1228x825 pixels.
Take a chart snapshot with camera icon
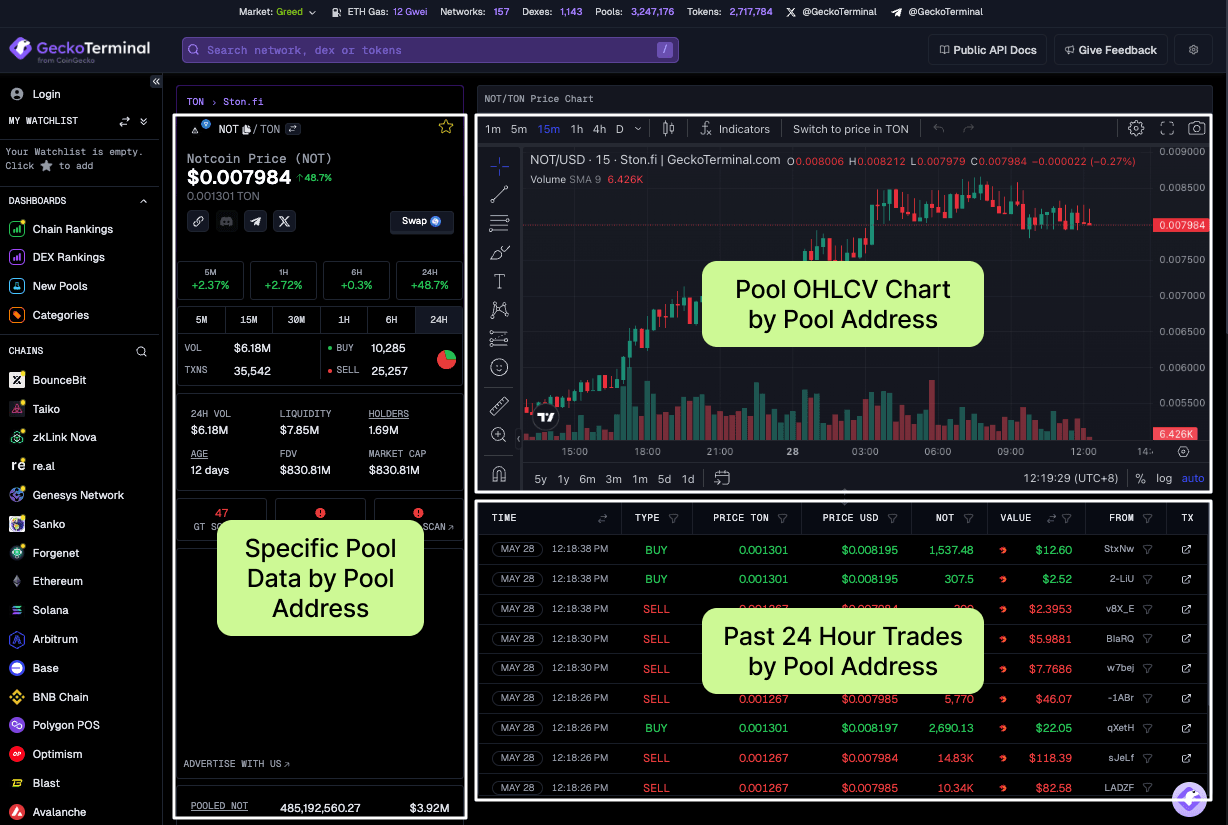[x=1197, y=128]
